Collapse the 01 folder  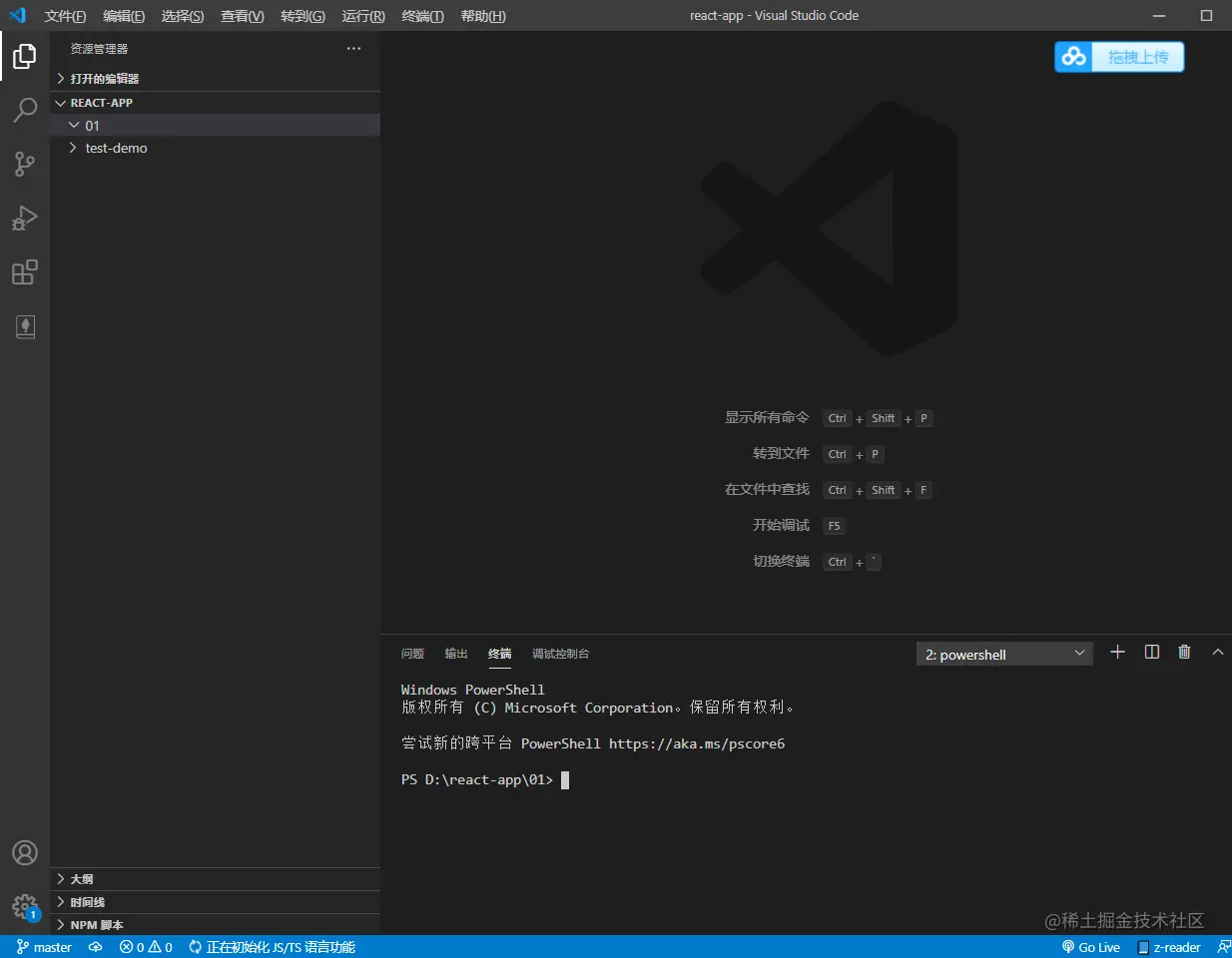click(x=215, y=125)
